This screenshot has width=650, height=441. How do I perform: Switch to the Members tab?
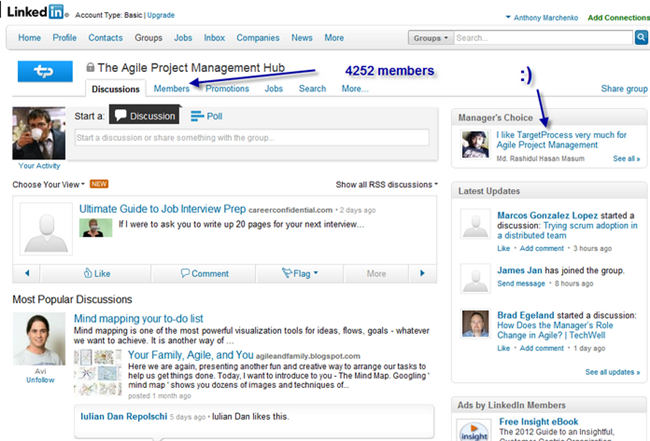coord(172,89)
